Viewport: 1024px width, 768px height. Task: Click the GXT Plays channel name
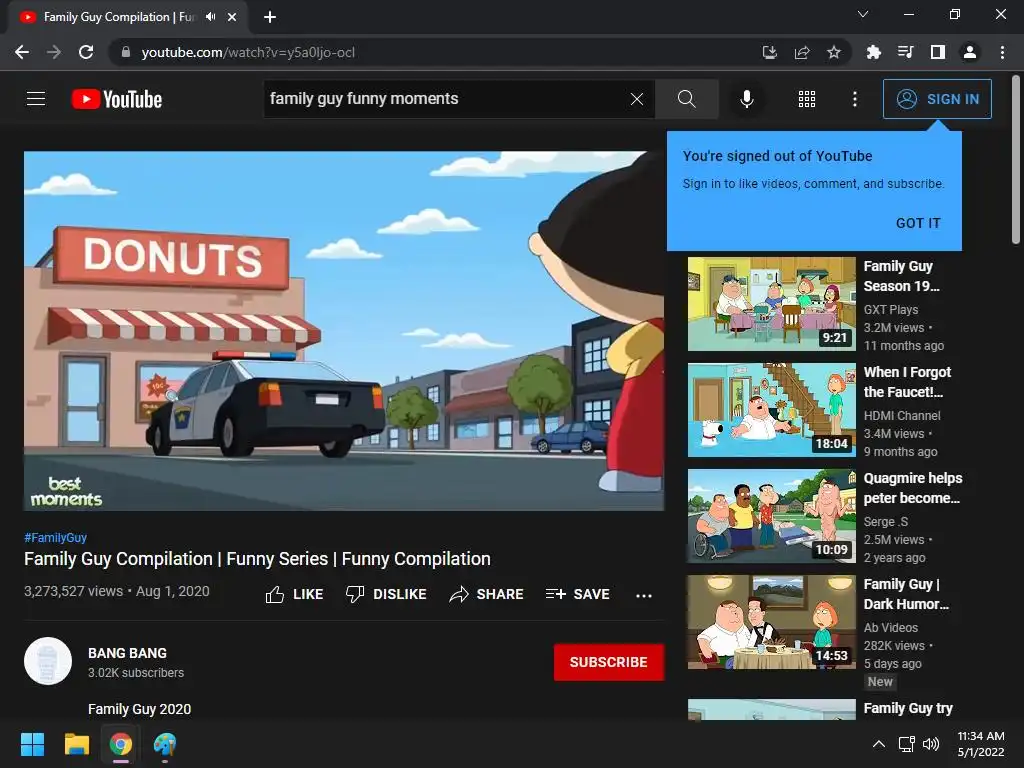(891, 310)
